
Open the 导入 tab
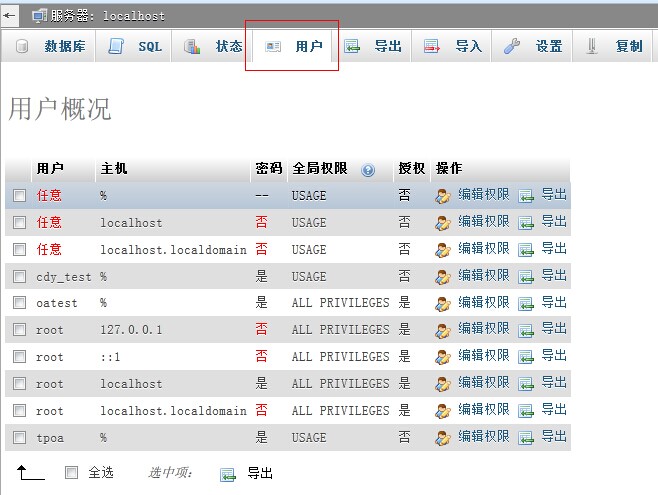[x=452, y=46]
